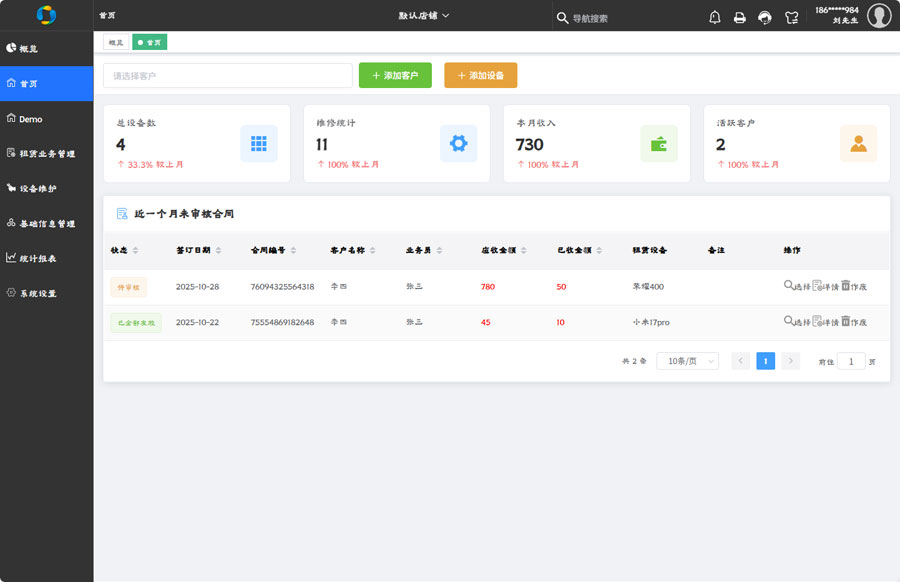Open 租赁业务管理 in the sidebar
Image resolution: width=900 pixels, height=582 pixels.
coord(47,154)
